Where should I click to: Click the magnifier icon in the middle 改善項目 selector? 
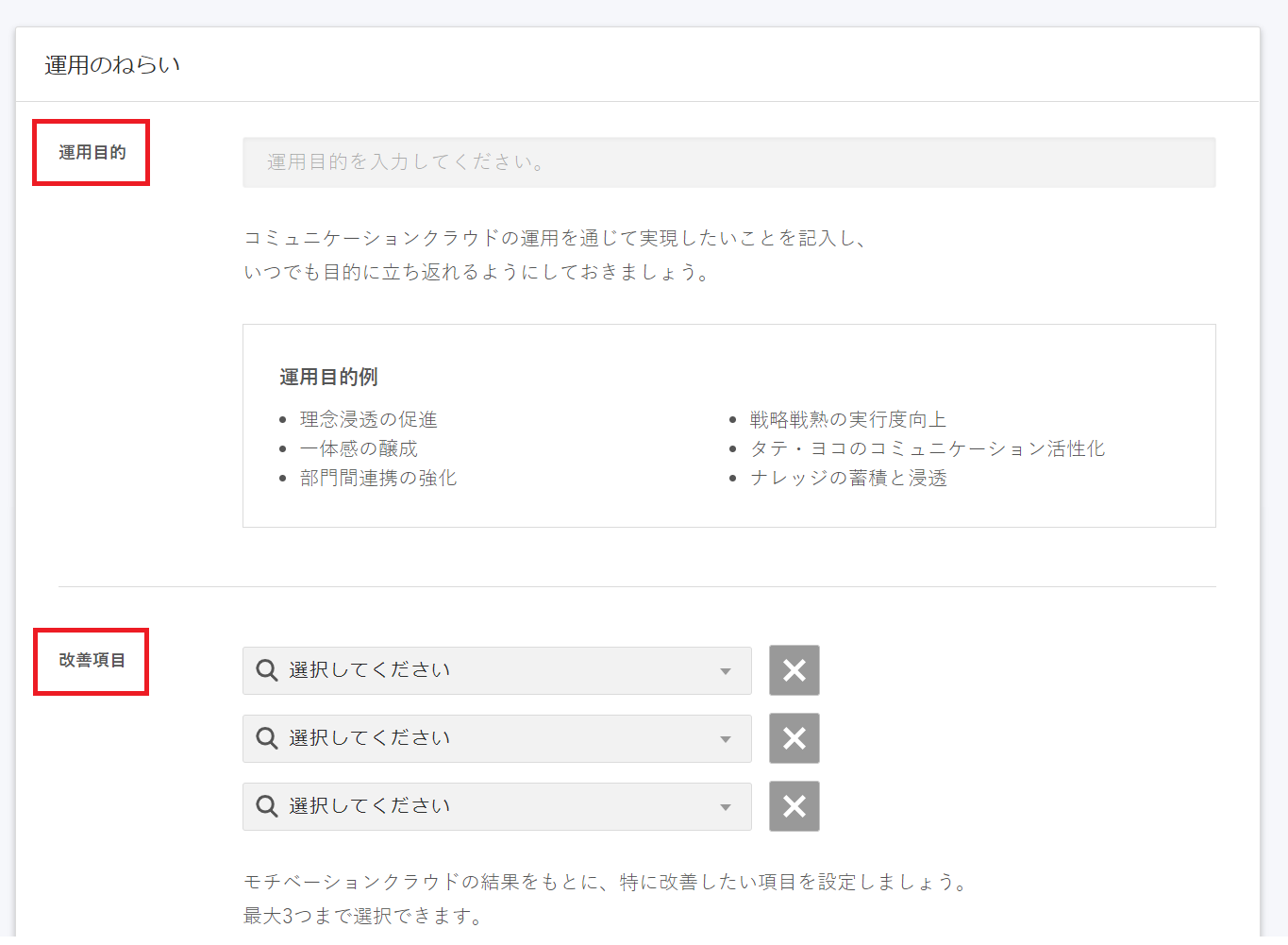[267, 738]
